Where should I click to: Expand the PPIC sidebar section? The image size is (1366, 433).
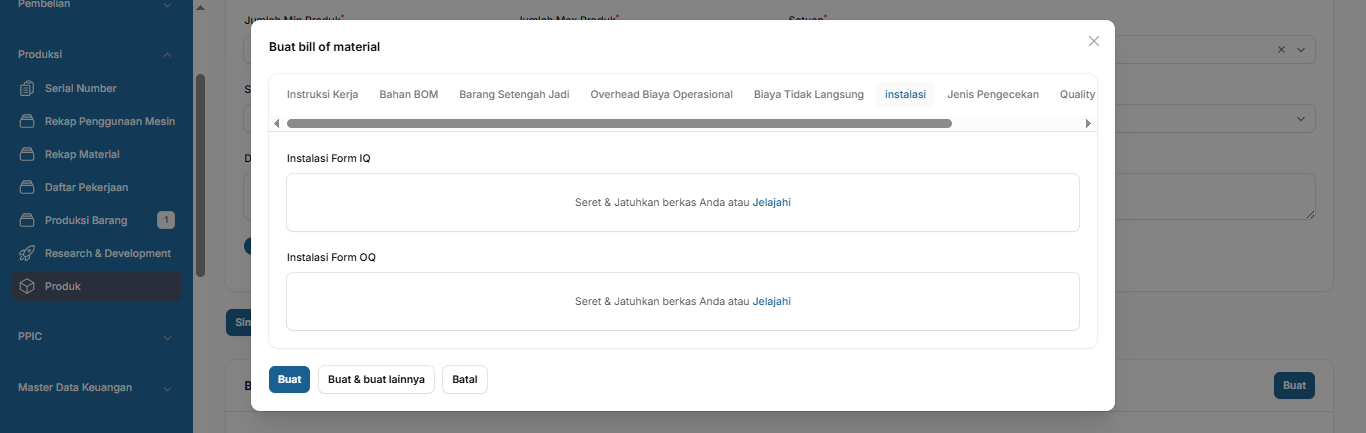click(167, 337)
